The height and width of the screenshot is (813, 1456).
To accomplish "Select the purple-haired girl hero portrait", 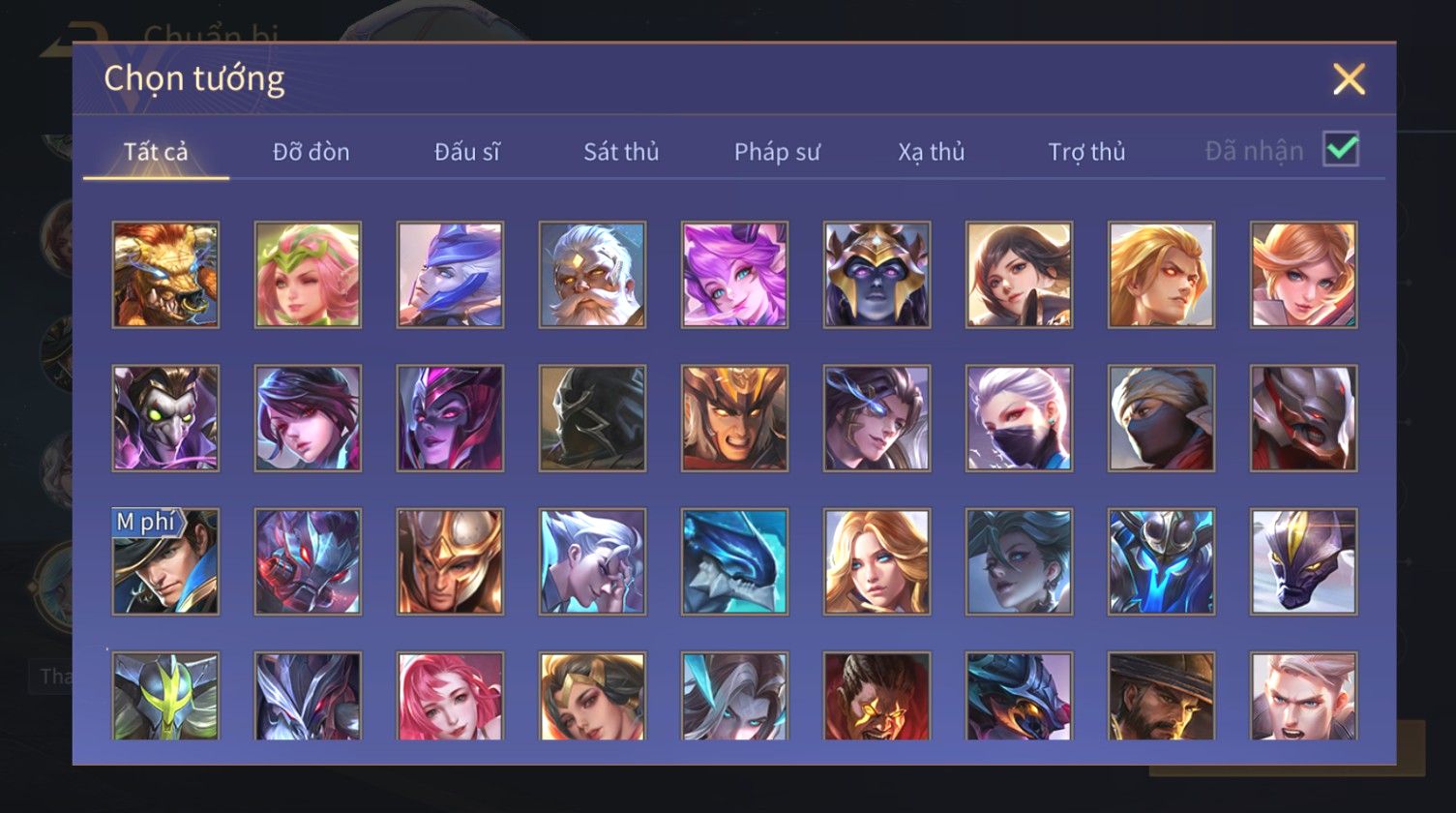I will (x=734, y=275).
